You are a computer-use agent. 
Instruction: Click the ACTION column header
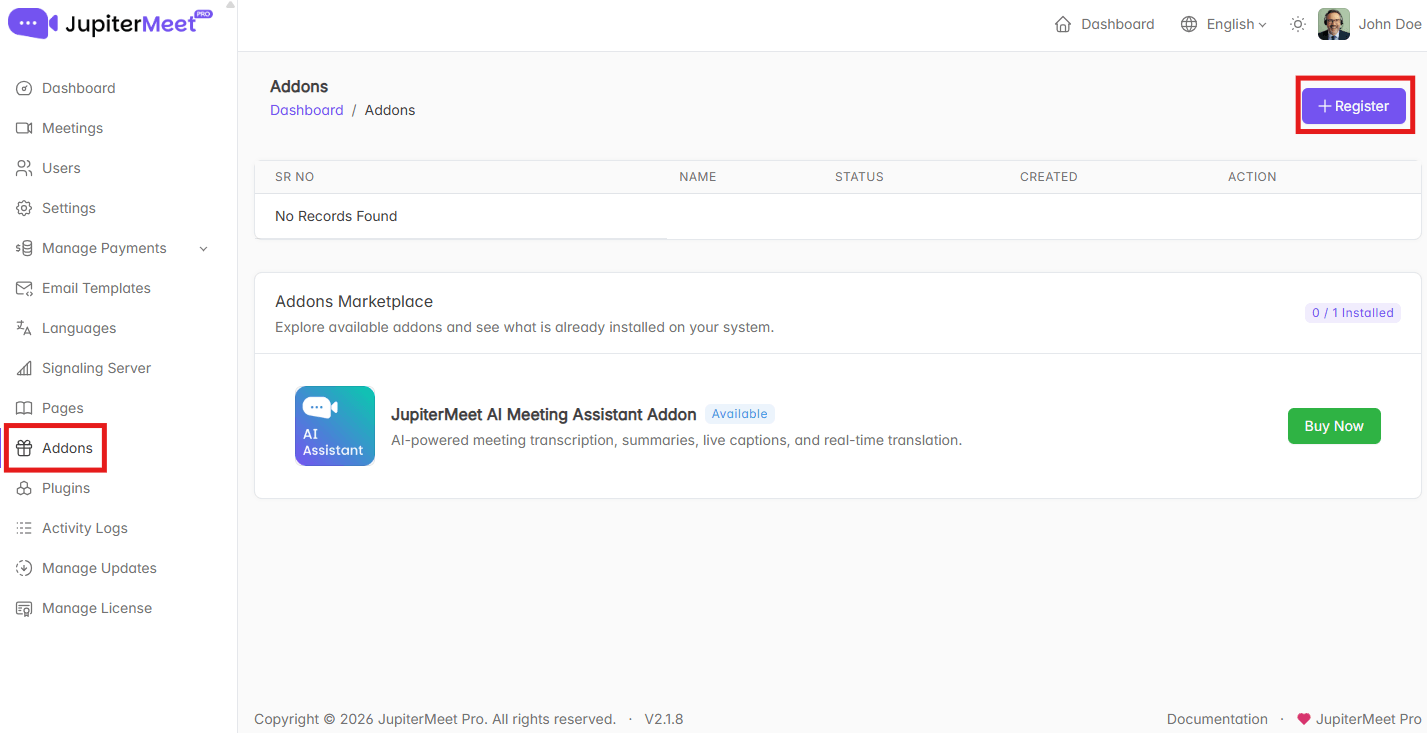1252,177
